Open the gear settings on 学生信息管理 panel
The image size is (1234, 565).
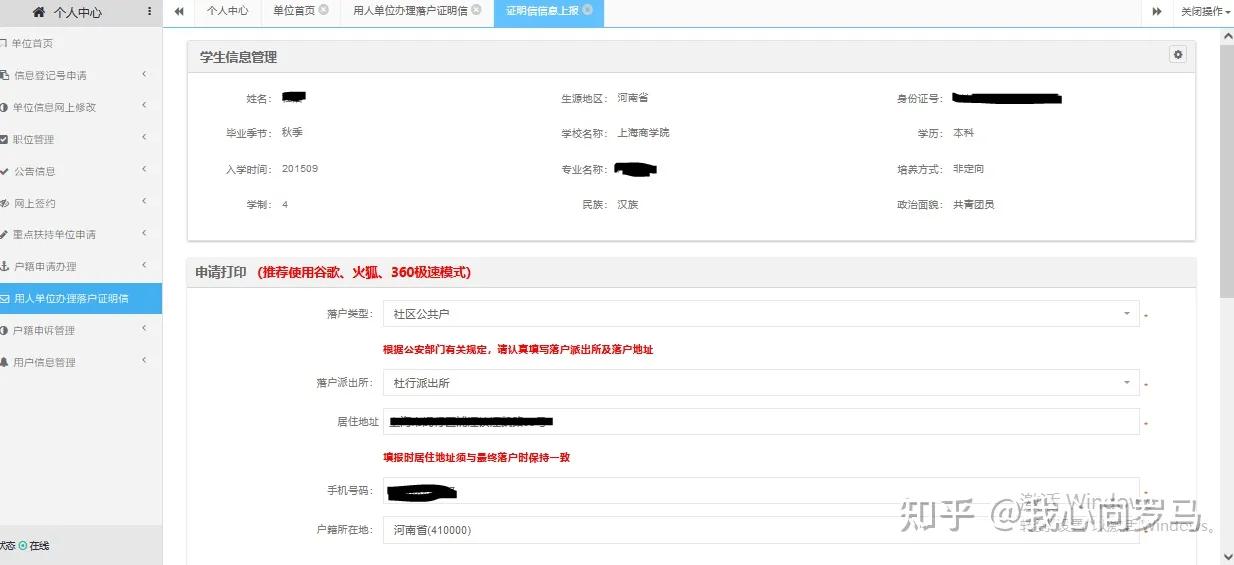pos(1178,55)
